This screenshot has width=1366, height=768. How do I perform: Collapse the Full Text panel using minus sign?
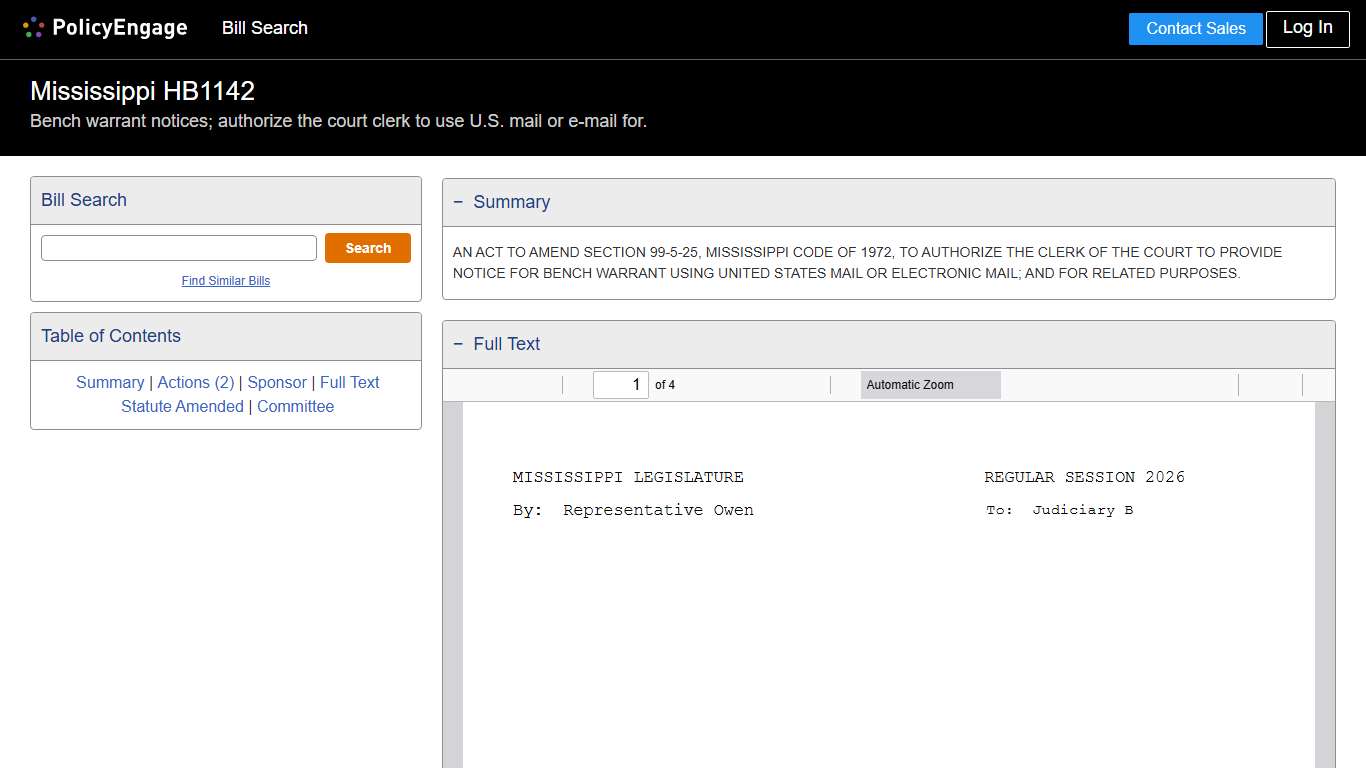(458, 344)
